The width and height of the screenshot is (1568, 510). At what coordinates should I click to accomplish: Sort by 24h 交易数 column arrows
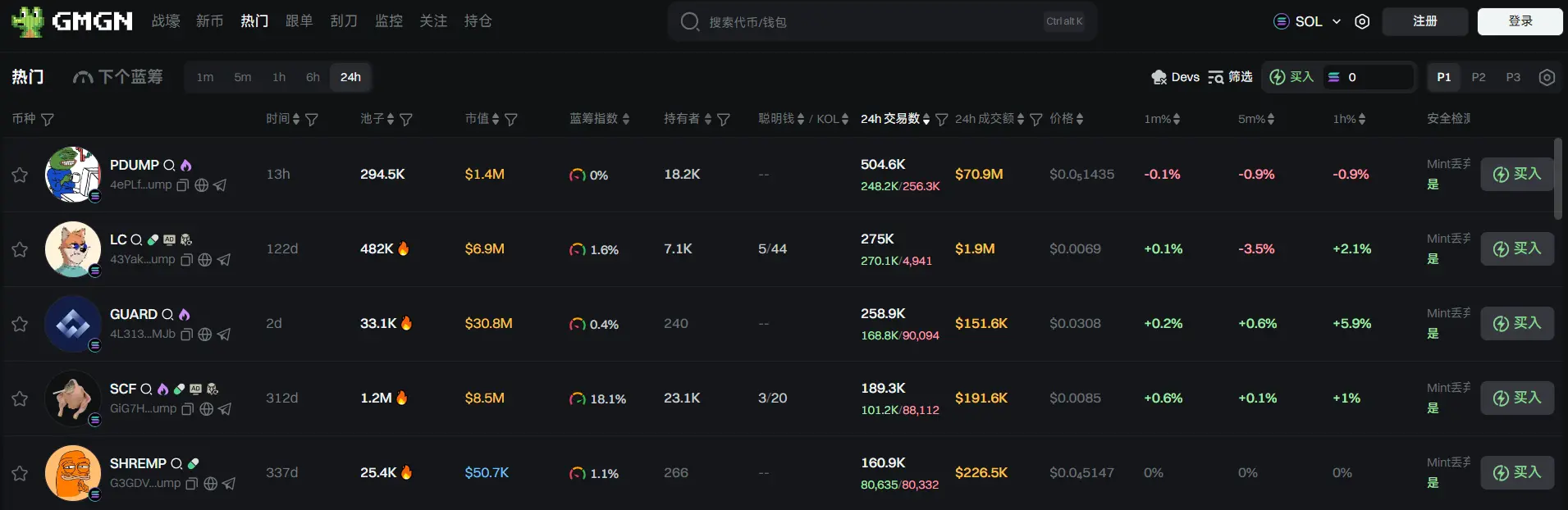(926, 120)
